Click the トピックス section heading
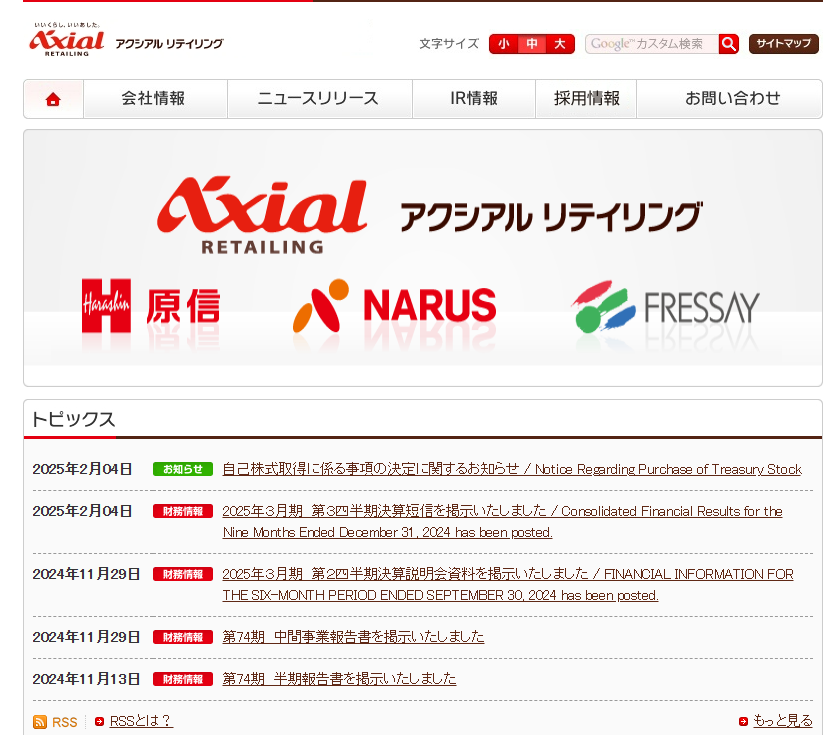 click(73, 419)
